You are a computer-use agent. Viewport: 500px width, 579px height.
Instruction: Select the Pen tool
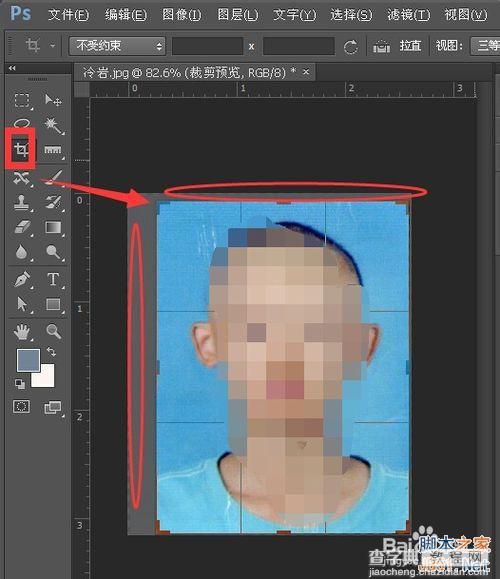coord(22,279)
